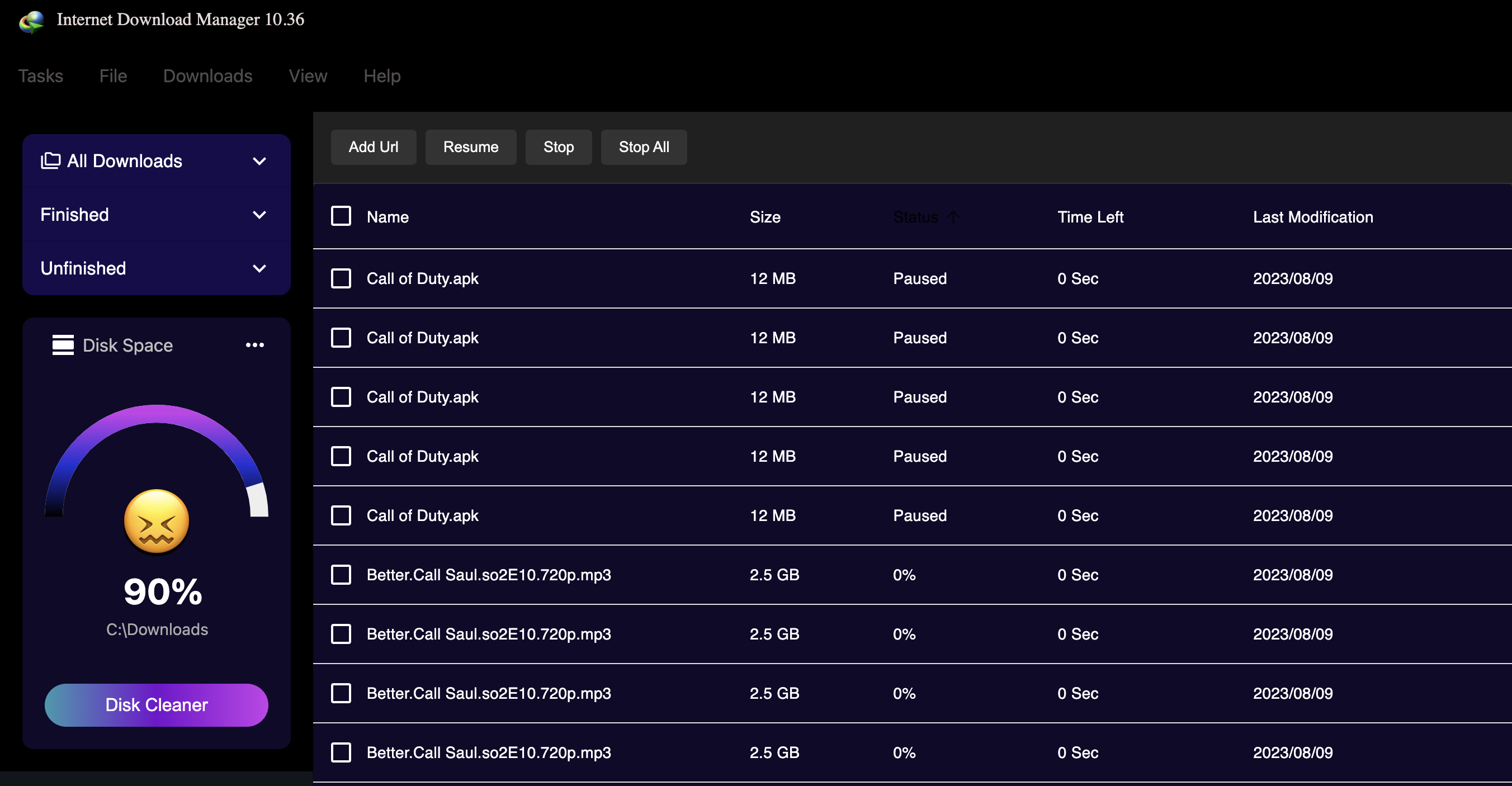This screenshot has width=1512, height=786.
Task: Click the Disk Space gauge icon
Action: (62, 345)
